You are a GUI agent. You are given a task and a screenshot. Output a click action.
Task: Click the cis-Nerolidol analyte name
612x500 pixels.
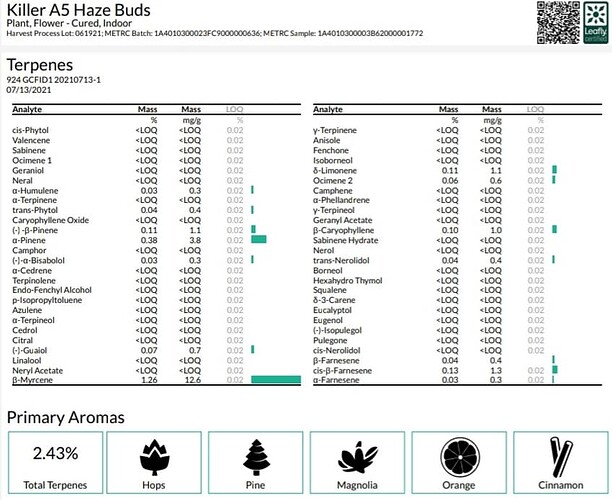point(336,350)
